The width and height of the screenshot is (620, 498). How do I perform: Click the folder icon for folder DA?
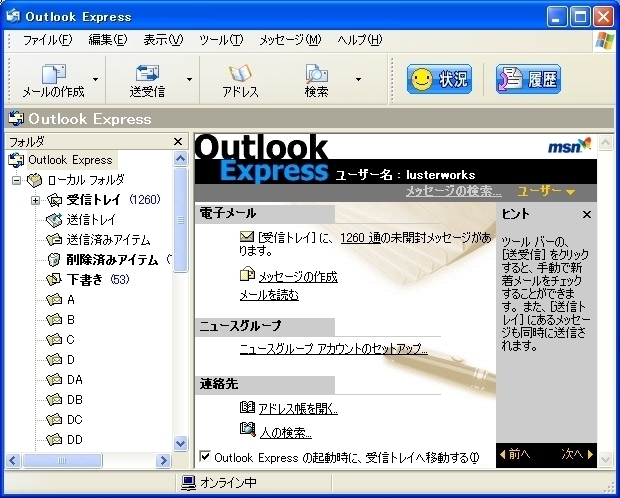coord(54,379)
